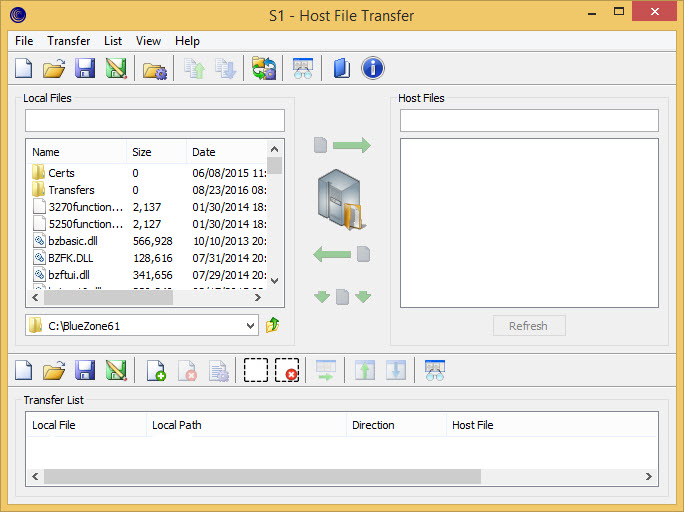
Task: Open the Help menu
Action: [187, 41]
